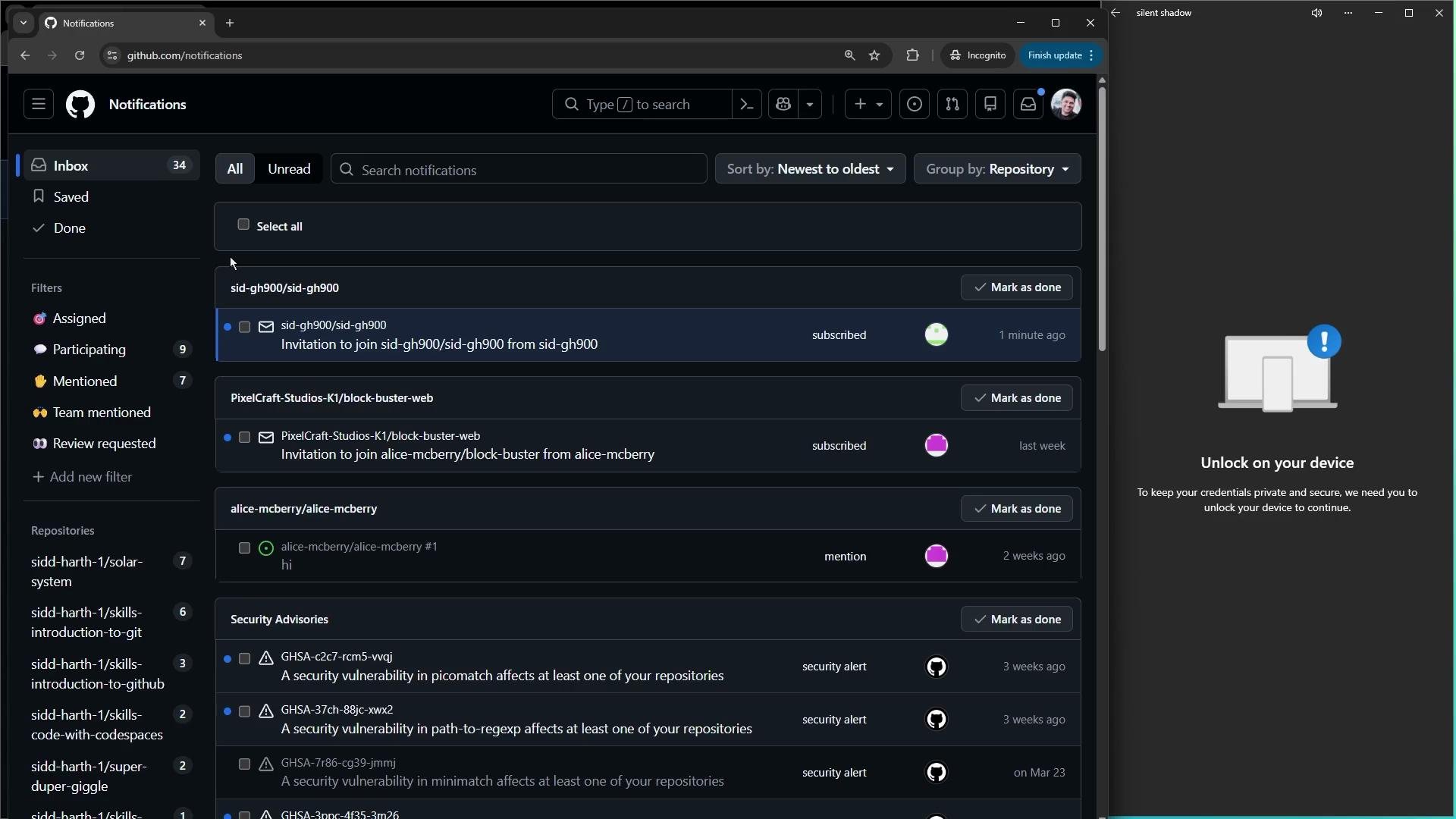Open the browser Extensions puzzle icon

pos(912,55)
